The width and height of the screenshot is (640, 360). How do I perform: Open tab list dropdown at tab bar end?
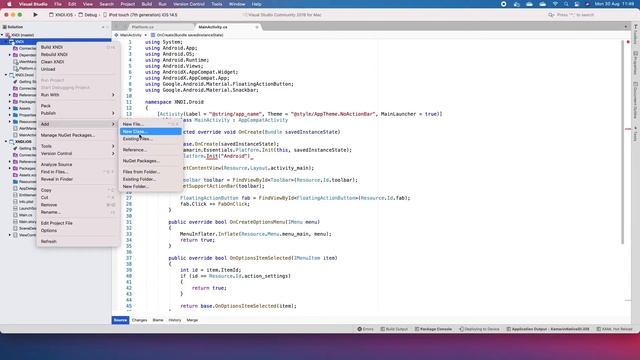(x=626, y=27)
